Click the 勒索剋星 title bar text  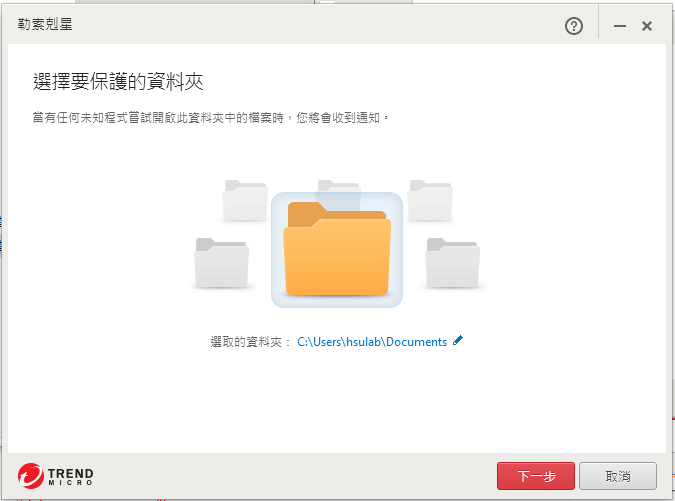pyautogui.click(x=45, y=25)
